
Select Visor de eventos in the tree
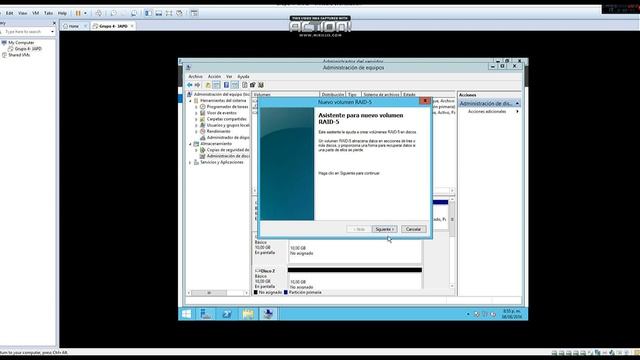[221, 113]
